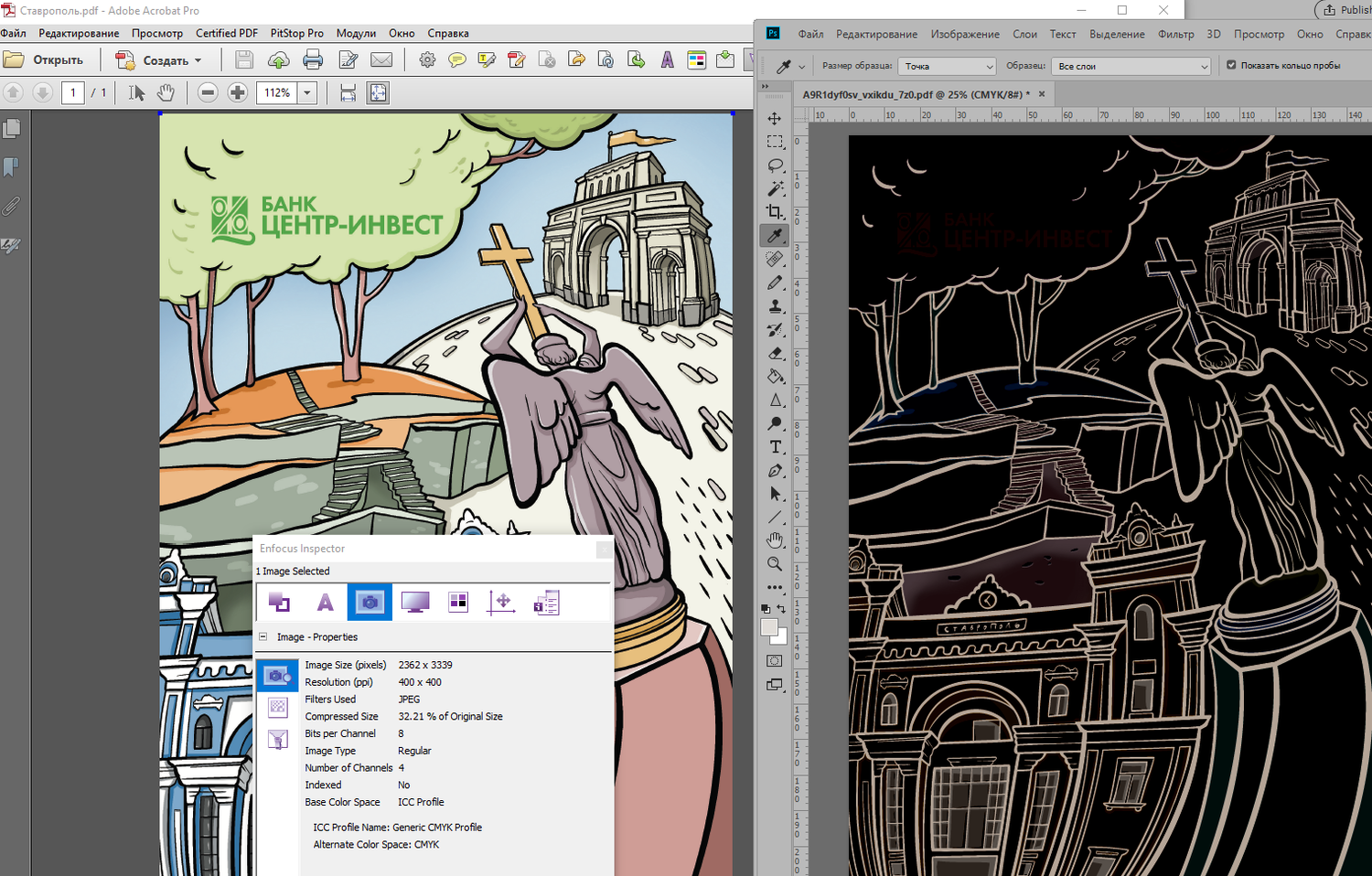This screenshot has height=876, width=1372.
Task: Select the Move tool in Photoshop
Action: tap(775, 119)
